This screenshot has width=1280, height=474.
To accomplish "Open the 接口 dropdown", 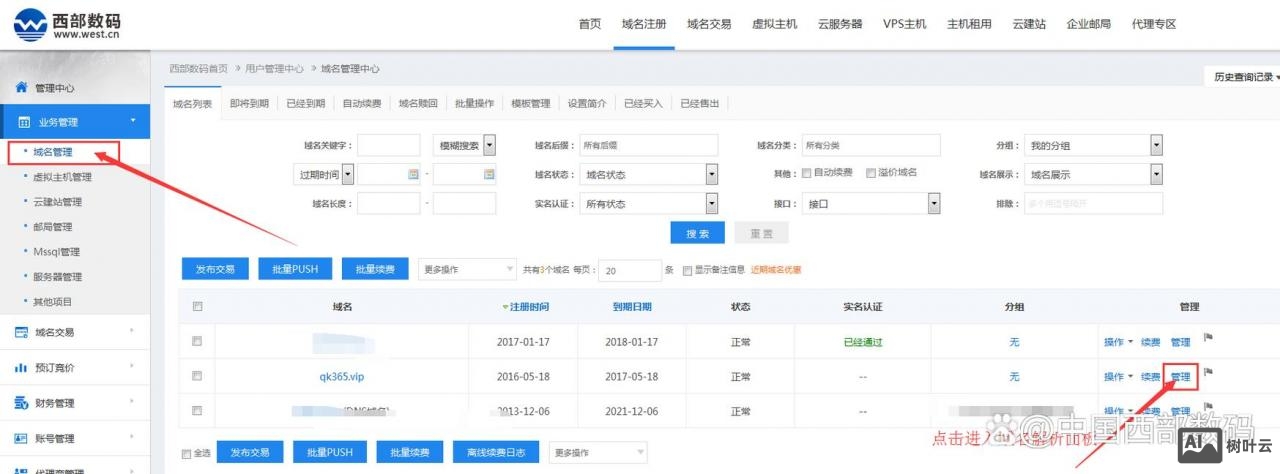I will (872, 203).
